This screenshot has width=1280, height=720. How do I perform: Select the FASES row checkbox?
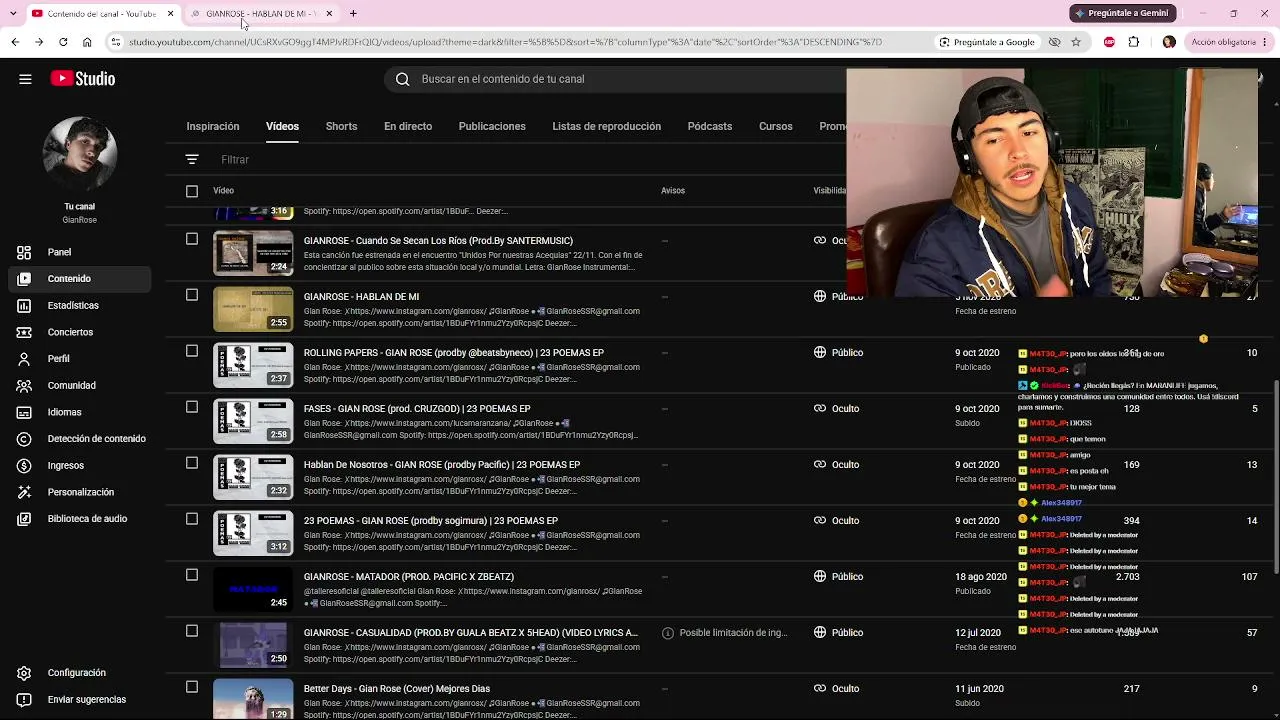point(192,407)
